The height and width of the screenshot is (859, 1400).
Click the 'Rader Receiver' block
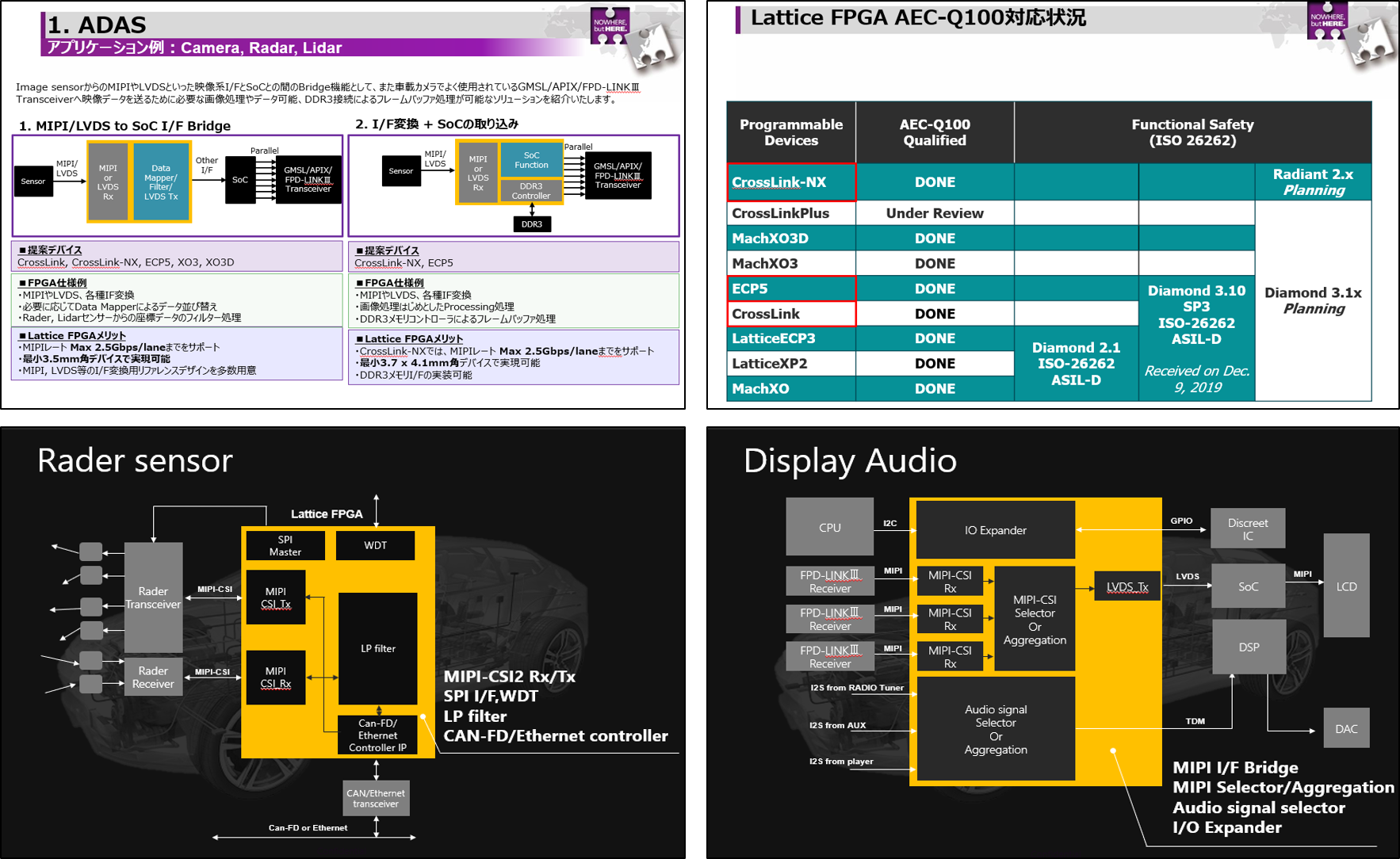(153, 677)
